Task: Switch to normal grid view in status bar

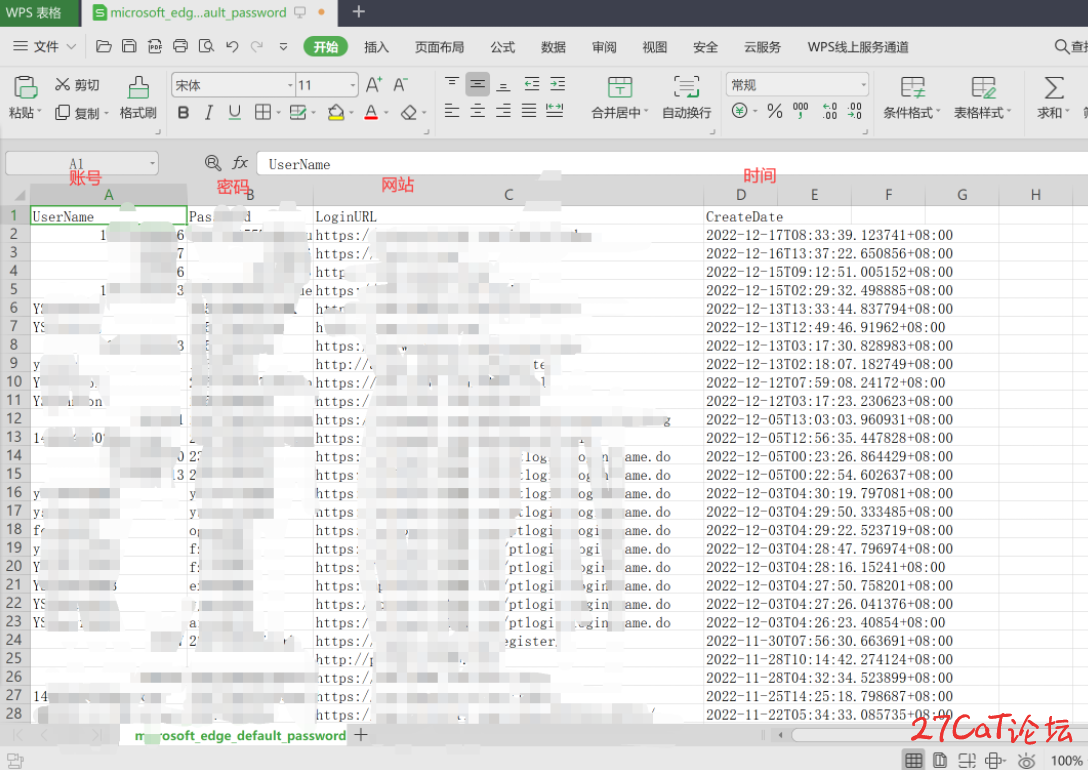Action: [x=914, y=760]
